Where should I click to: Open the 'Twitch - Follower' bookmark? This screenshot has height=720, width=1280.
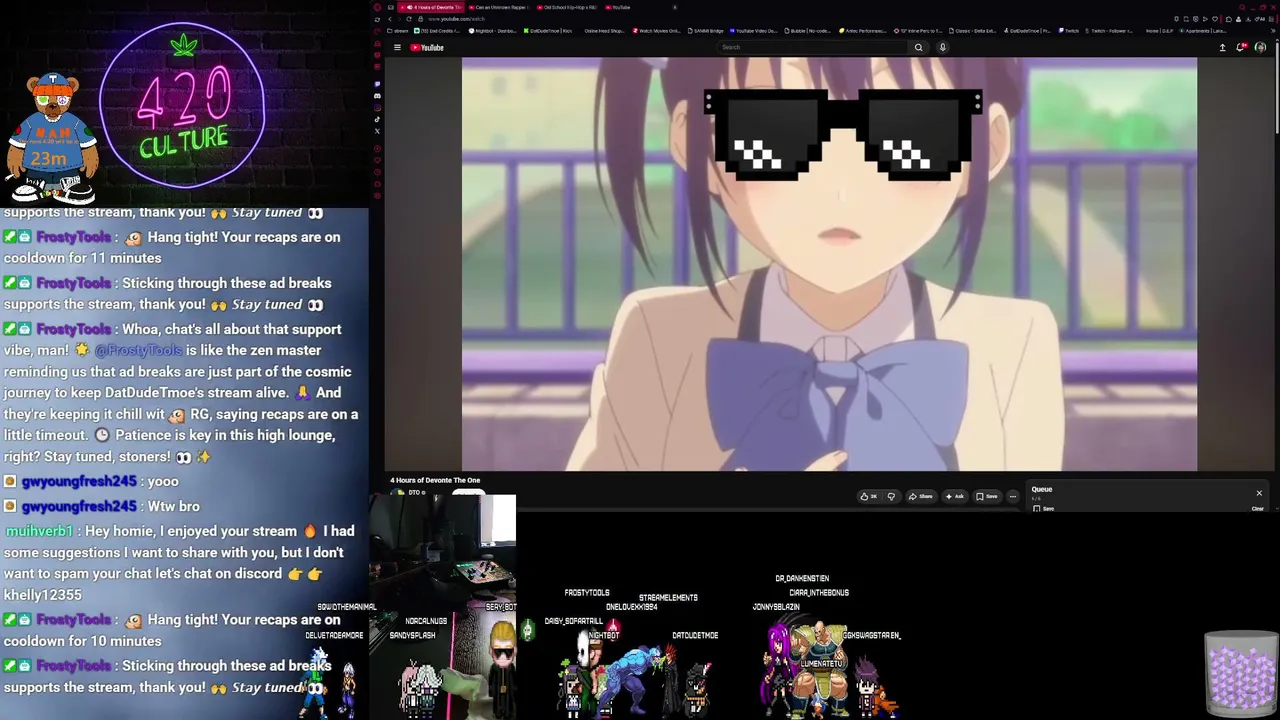(1111, 31)
